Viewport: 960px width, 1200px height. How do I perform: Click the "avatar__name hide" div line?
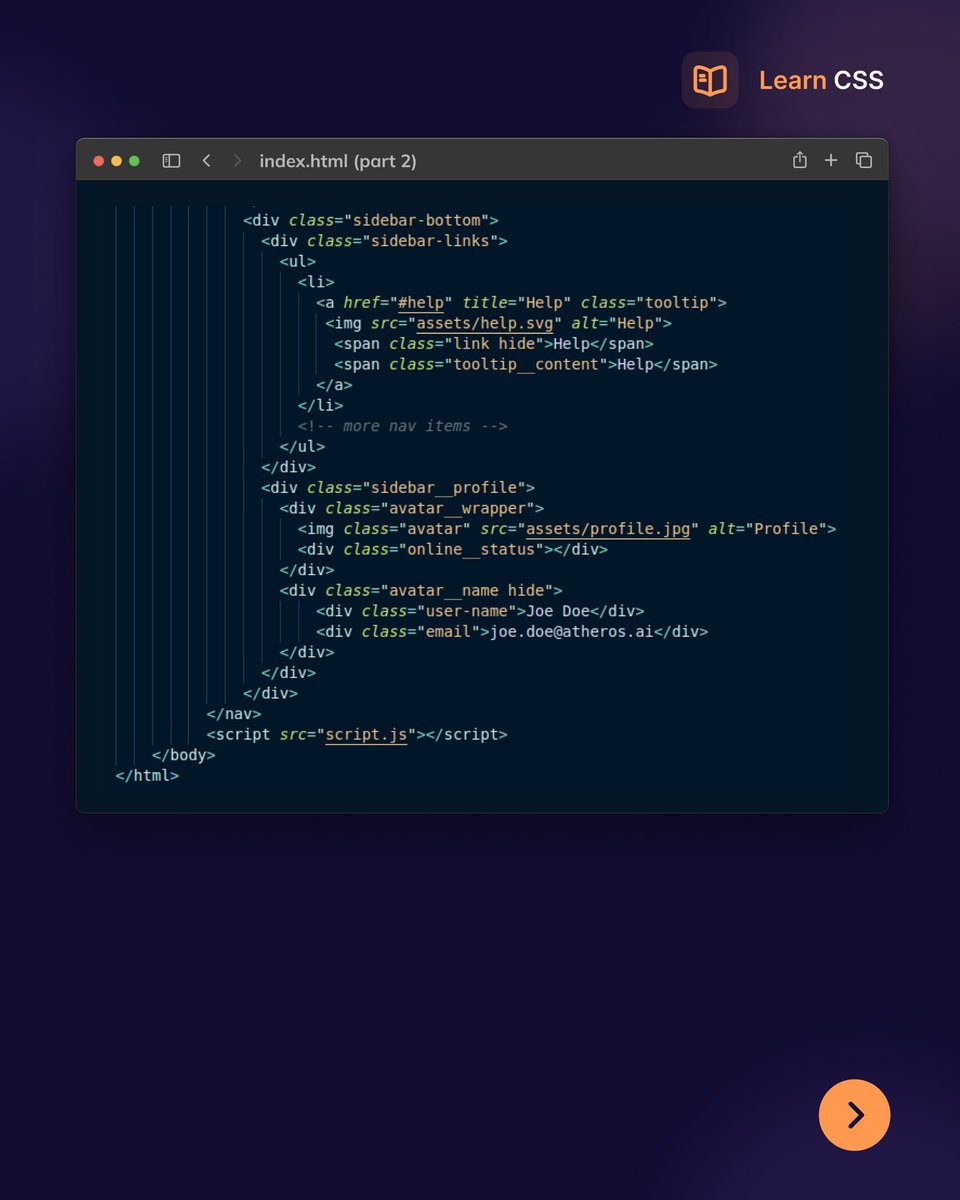(x=421, y=591)
